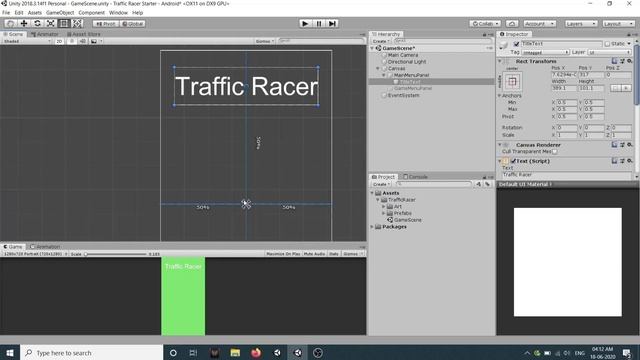Open the Tag dropdown in Inspector
The width and height of the screenshot is (640, 360).
coord(545,52)
